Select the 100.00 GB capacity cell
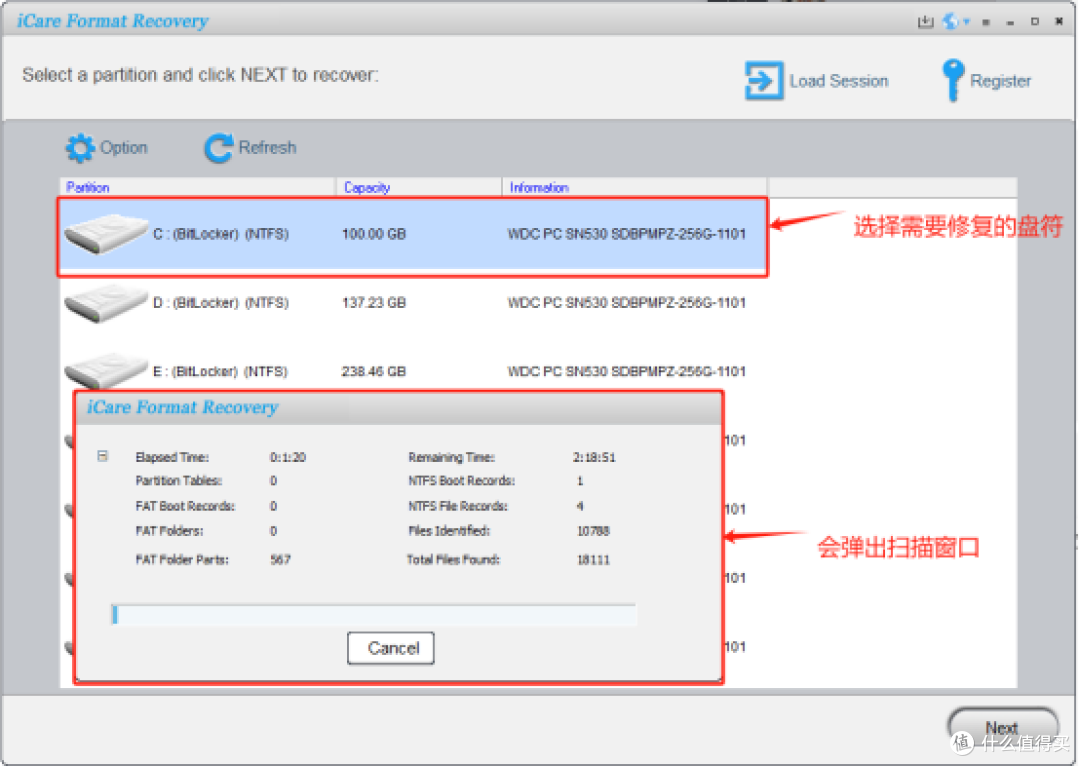The width and height of the screenshot is (1080, 766). pos(374,234)
